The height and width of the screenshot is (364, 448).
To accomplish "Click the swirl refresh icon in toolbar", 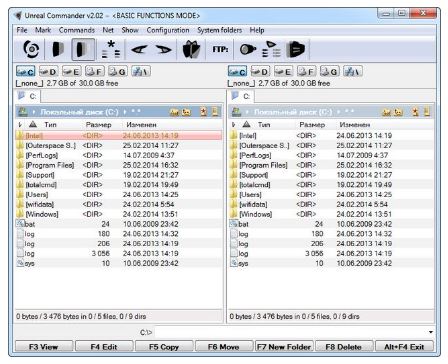I will click(32, 49).
